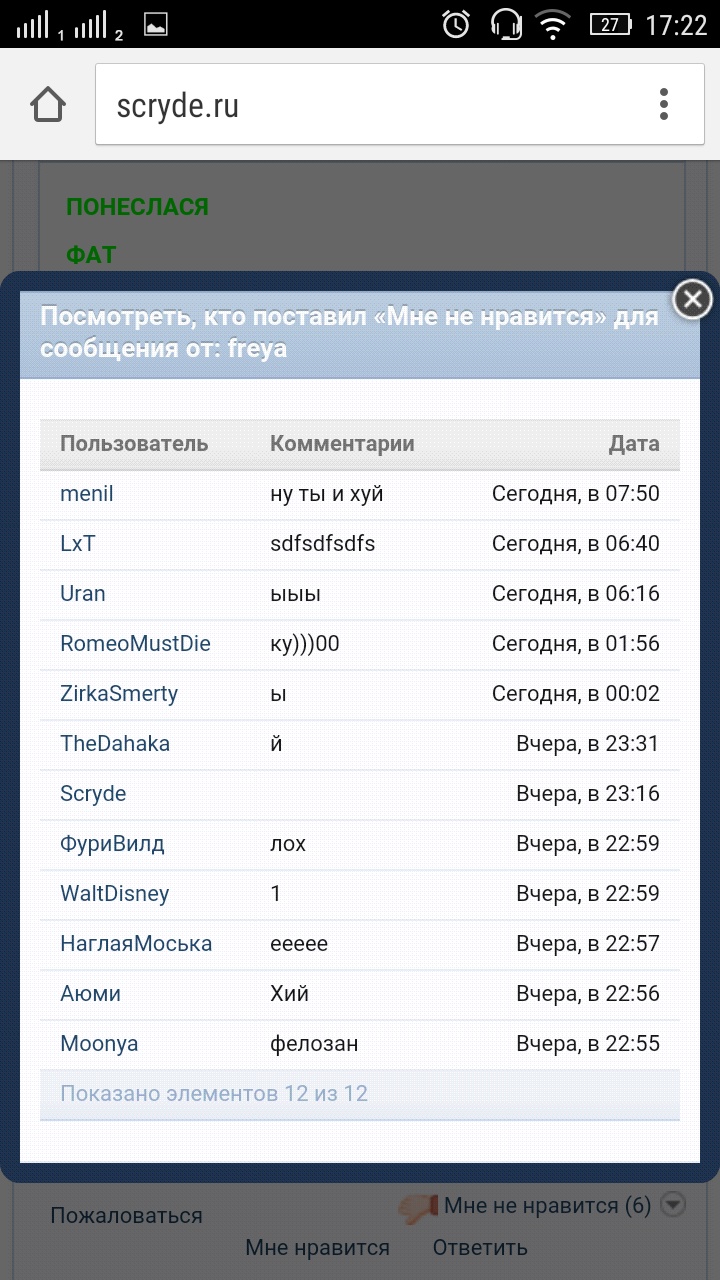This screenshot has height=1280, width=720.
Task: Open Moonya's user profile
Action: [98, 1043]
